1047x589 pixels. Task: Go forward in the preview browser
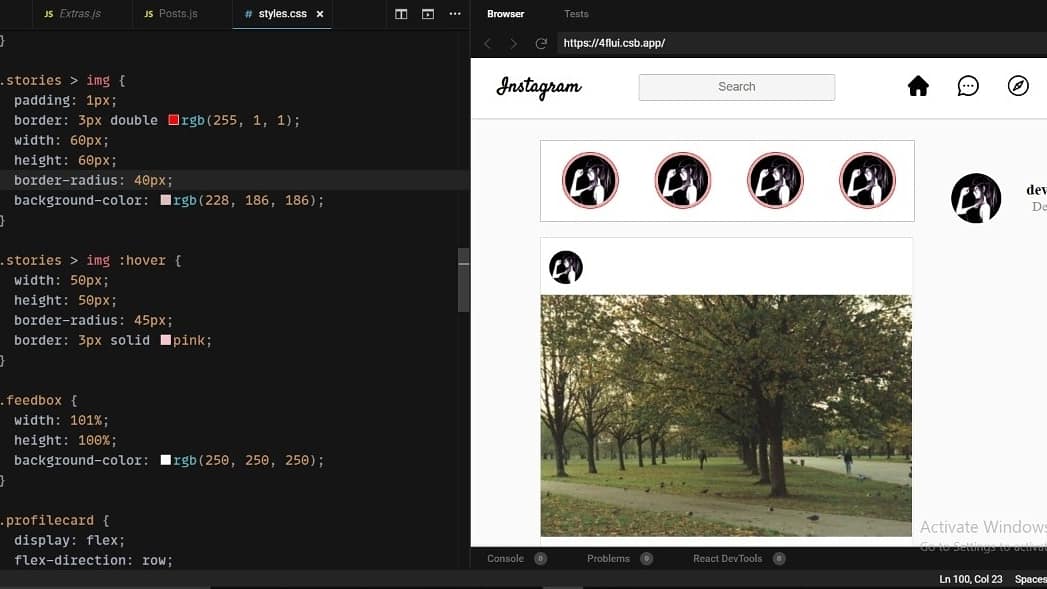pyautogui.click(x=513, y=43)
